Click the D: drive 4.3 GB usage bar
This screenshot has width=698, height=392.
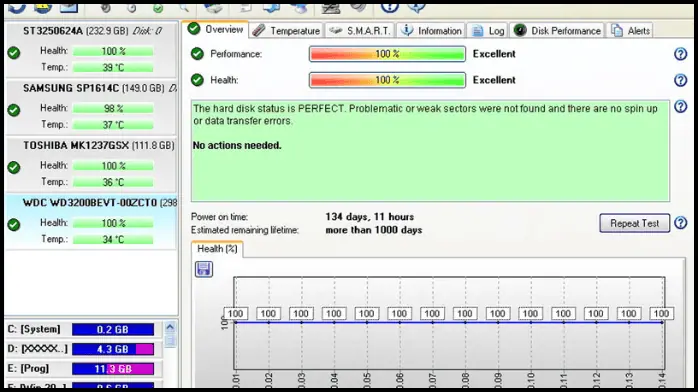[113, 349]
